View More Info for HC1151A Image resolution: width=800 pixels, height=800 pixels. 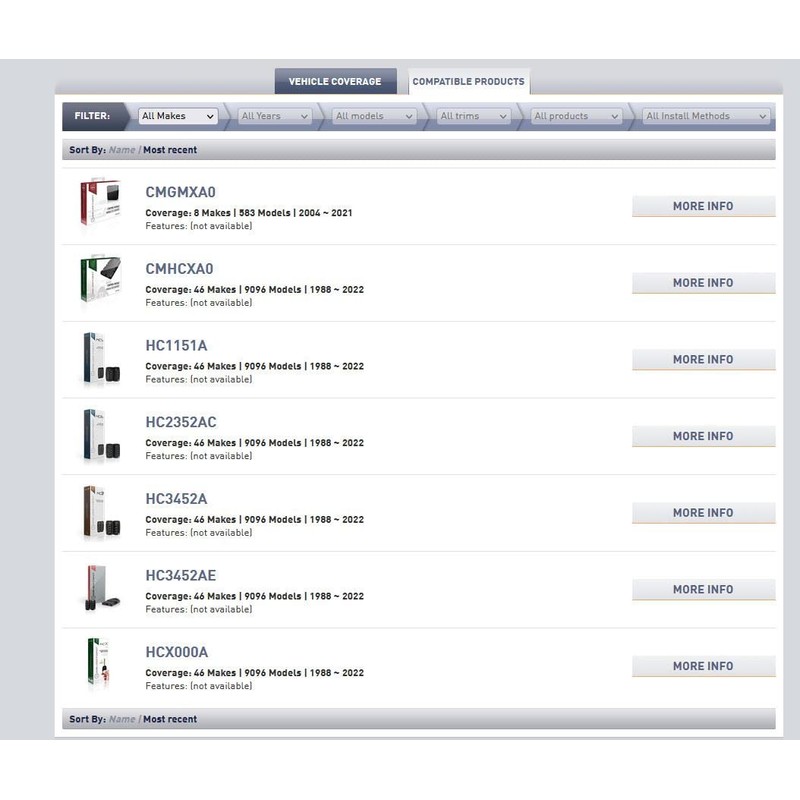pos(704,360)
